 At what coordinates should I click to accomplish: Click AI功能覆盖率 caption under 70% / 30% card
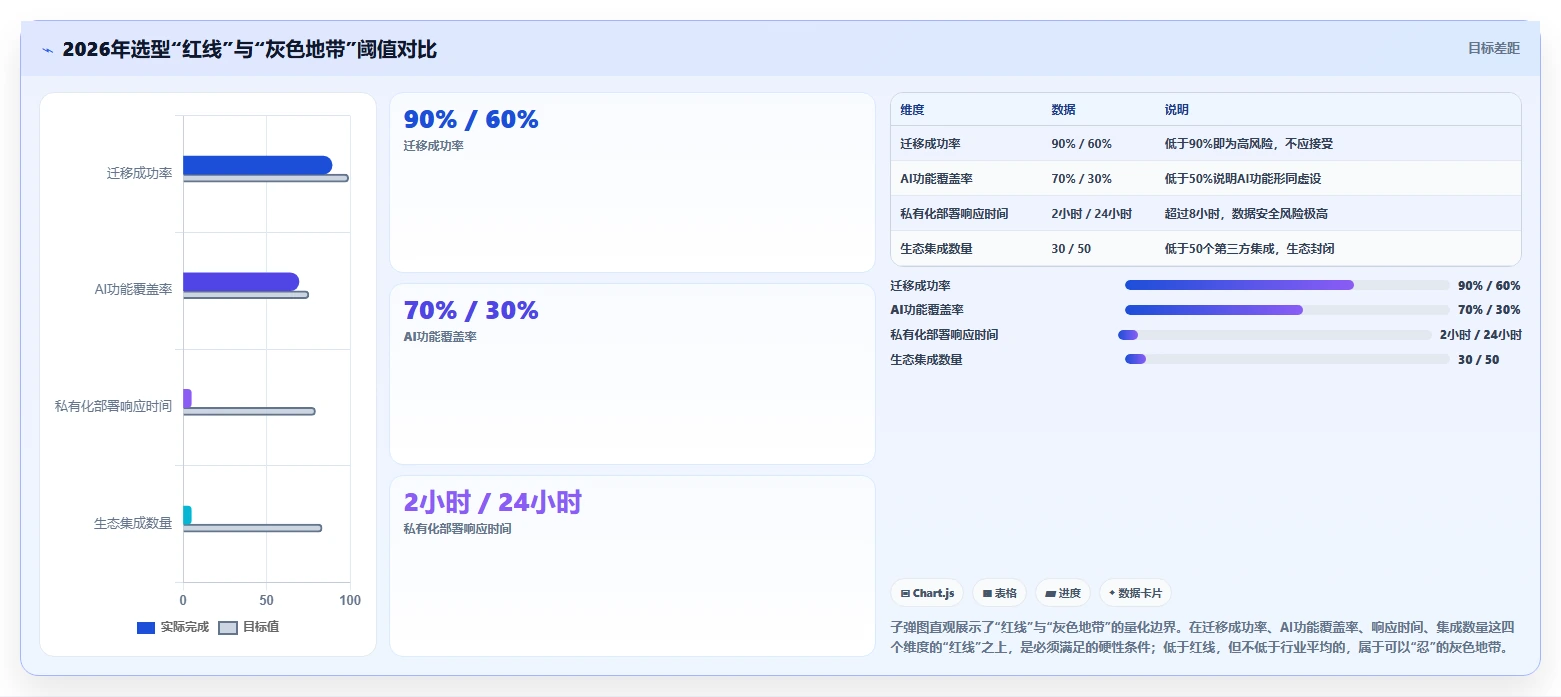click(x=440, y=337)
